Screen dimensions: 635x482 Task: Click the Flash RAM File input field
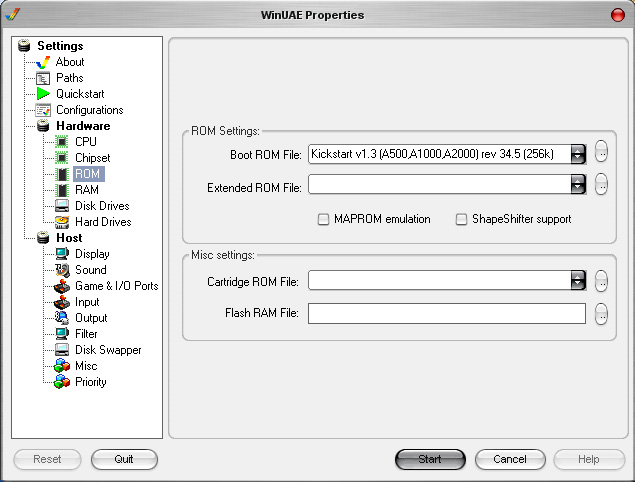point(447,314)
